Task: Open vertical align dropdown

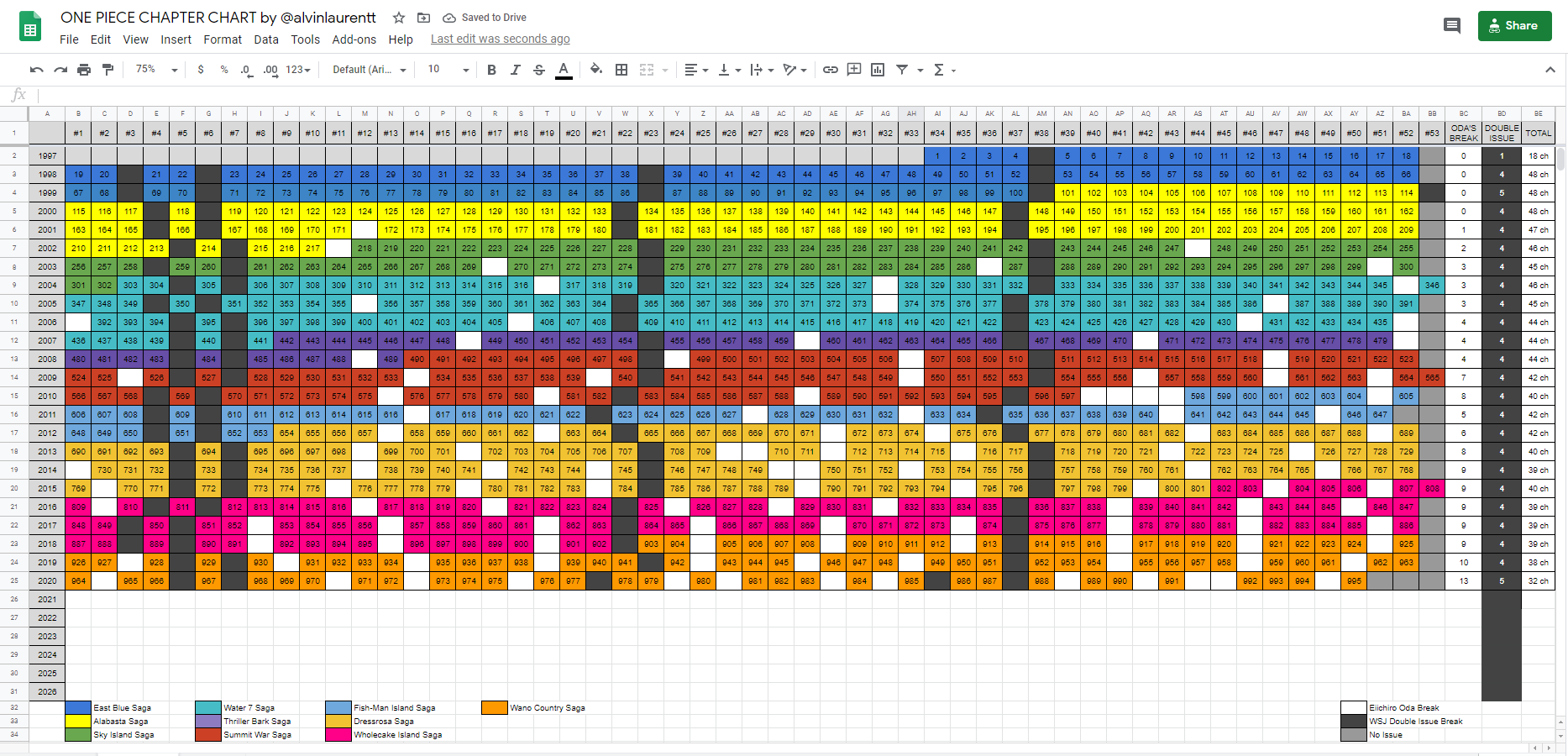Action: point(730,70)
